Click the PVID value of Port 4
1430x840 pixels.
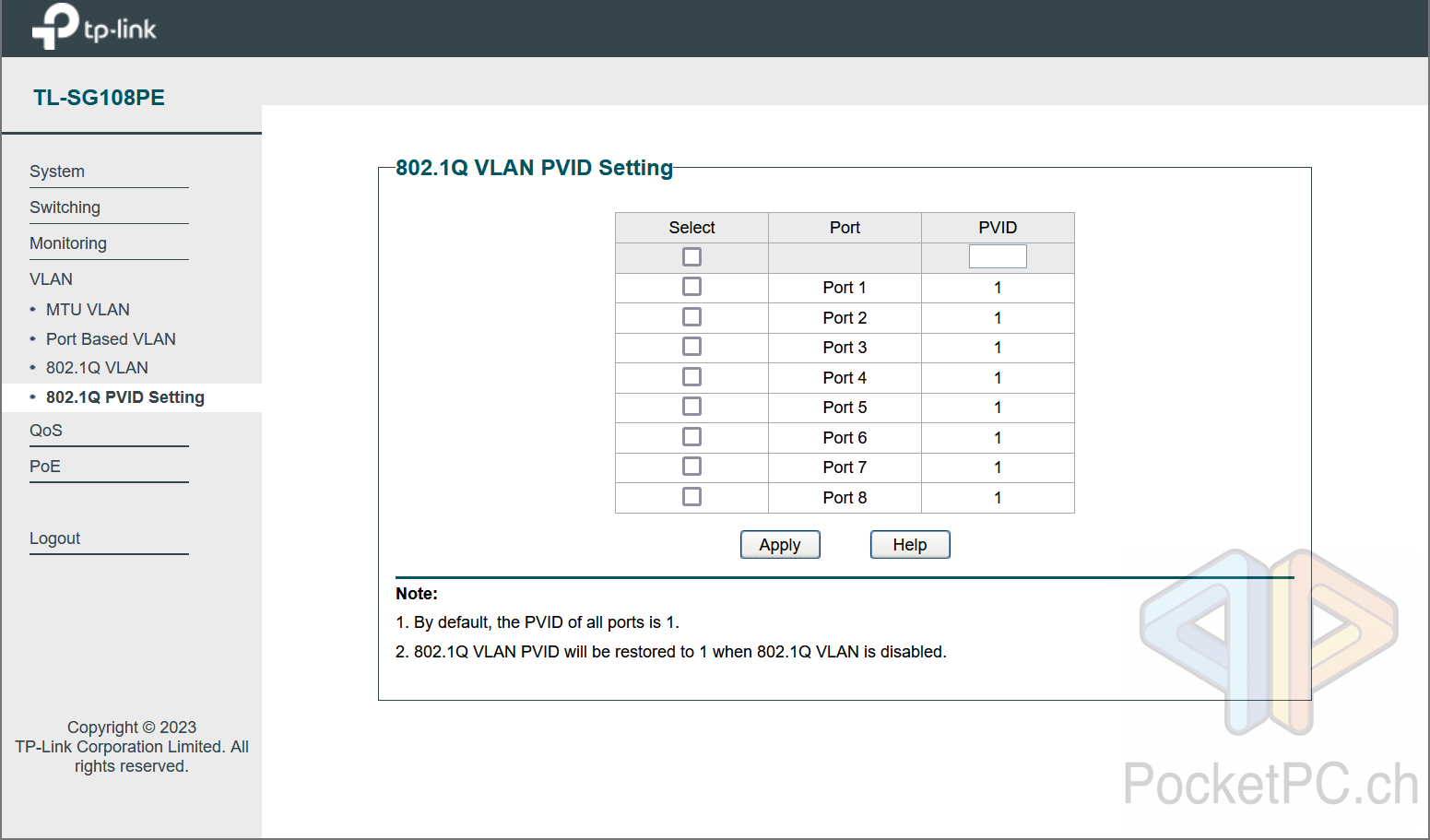click(x=998, y=378)
